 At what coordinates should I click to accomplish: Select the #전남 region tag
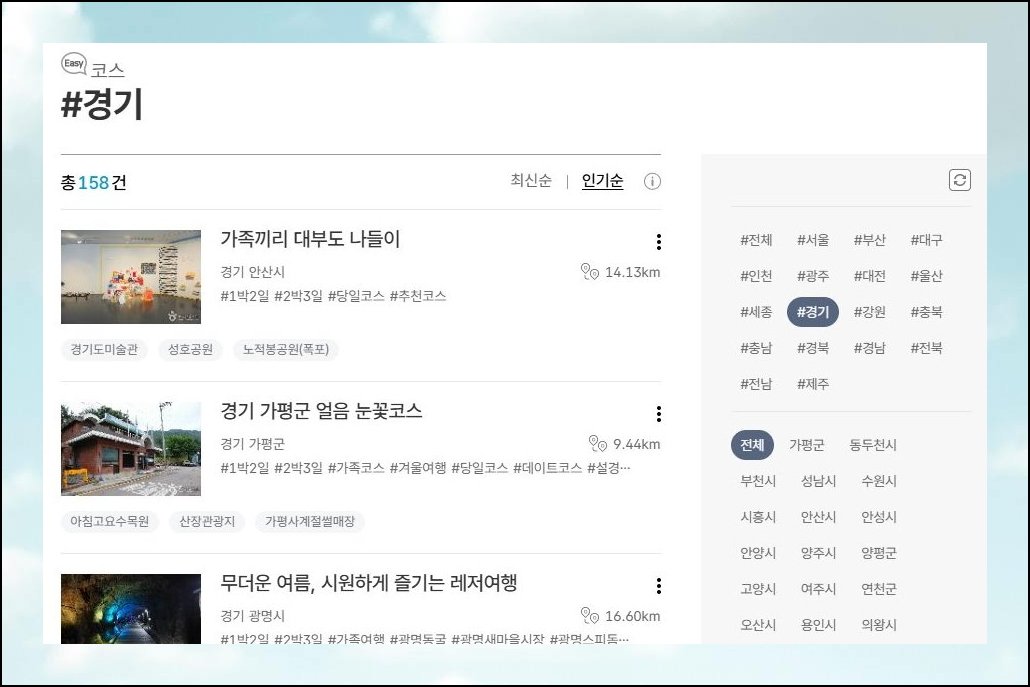point(756,384)
